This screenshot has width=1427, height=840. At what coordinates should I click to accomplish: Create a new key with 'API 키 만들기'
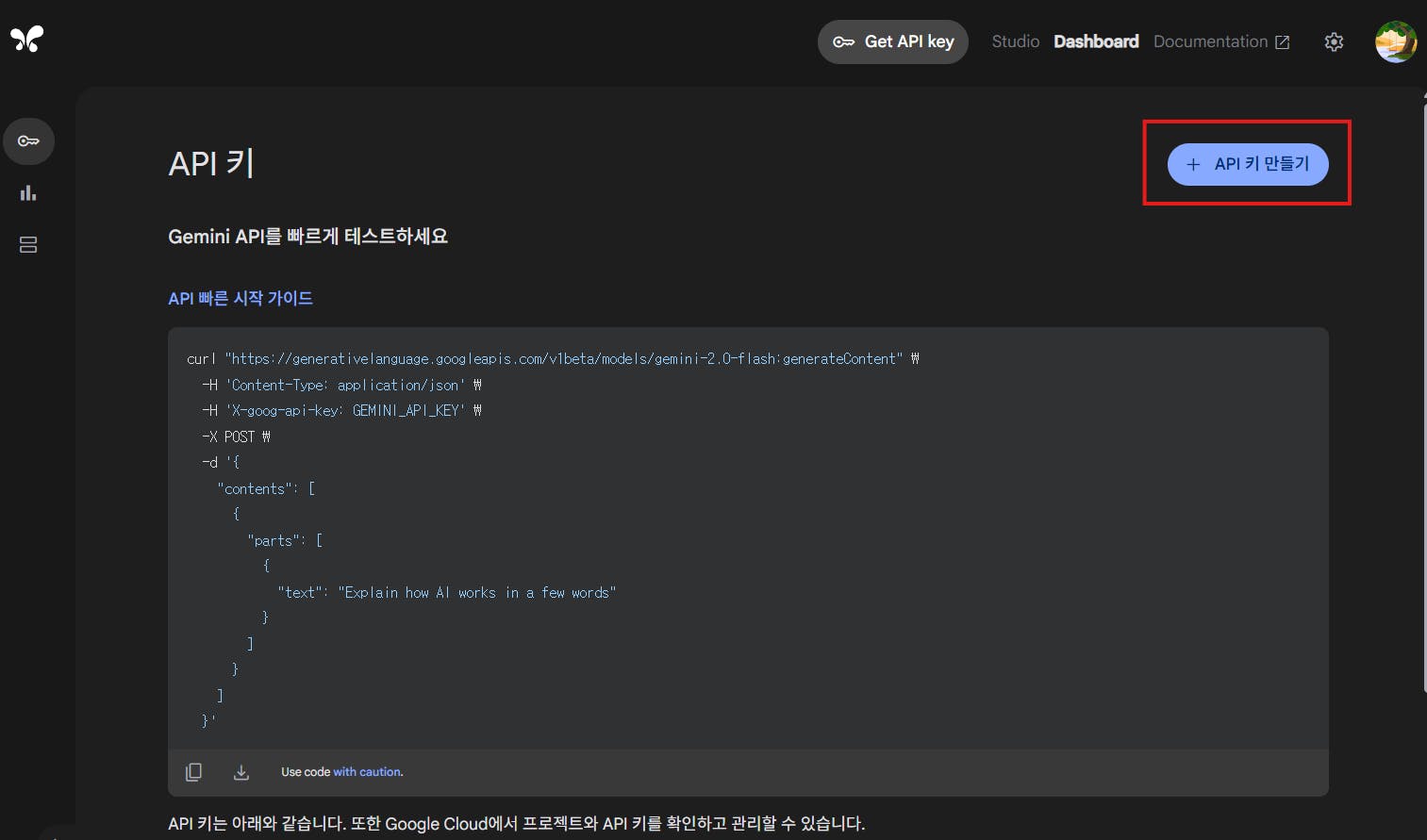click(1248, 164)
